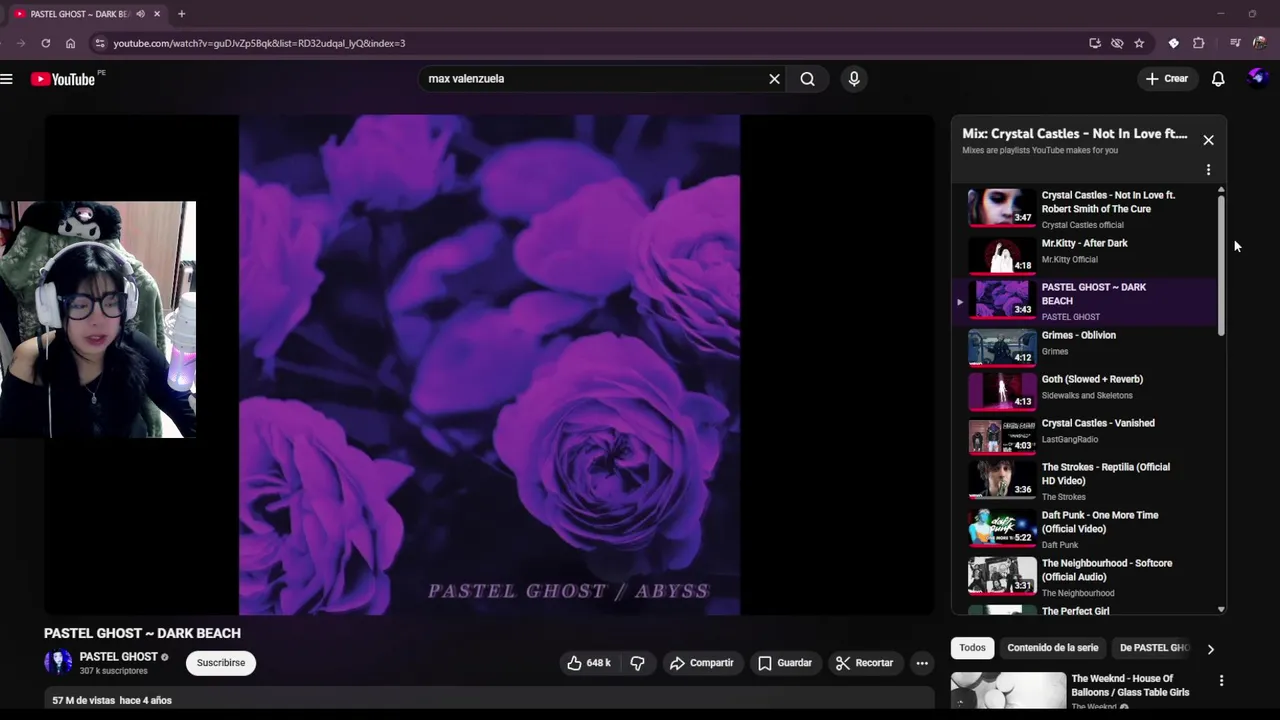Open video description views line
Viewport: 1280px width, 720px height.
pos(112,701)
